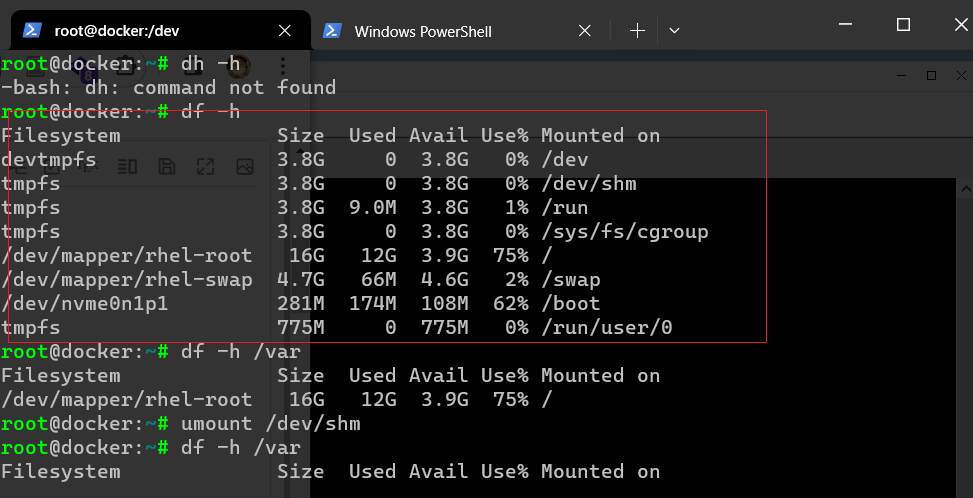Open a new terminal tab with plus
Viewport: 973px width, 498px height.
[x=637, y=31]
